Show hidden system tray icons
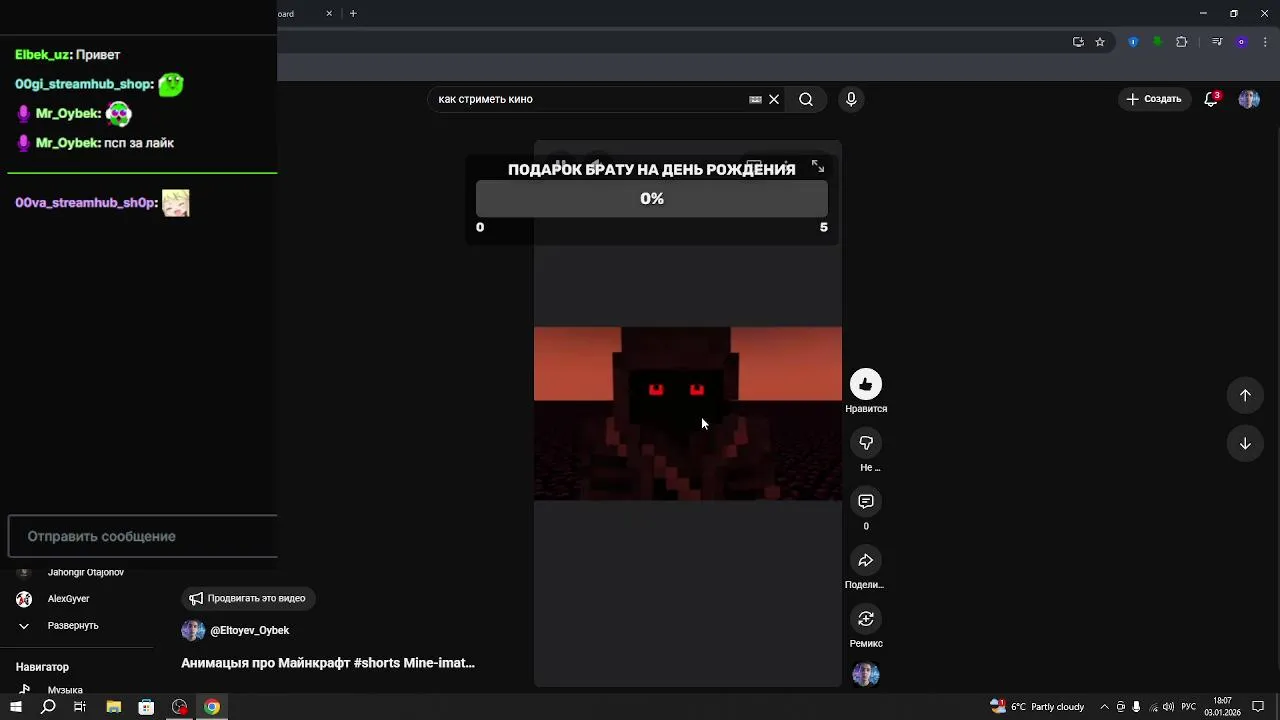Screen dimensions: 1280x720 [x=1104, y=707]
